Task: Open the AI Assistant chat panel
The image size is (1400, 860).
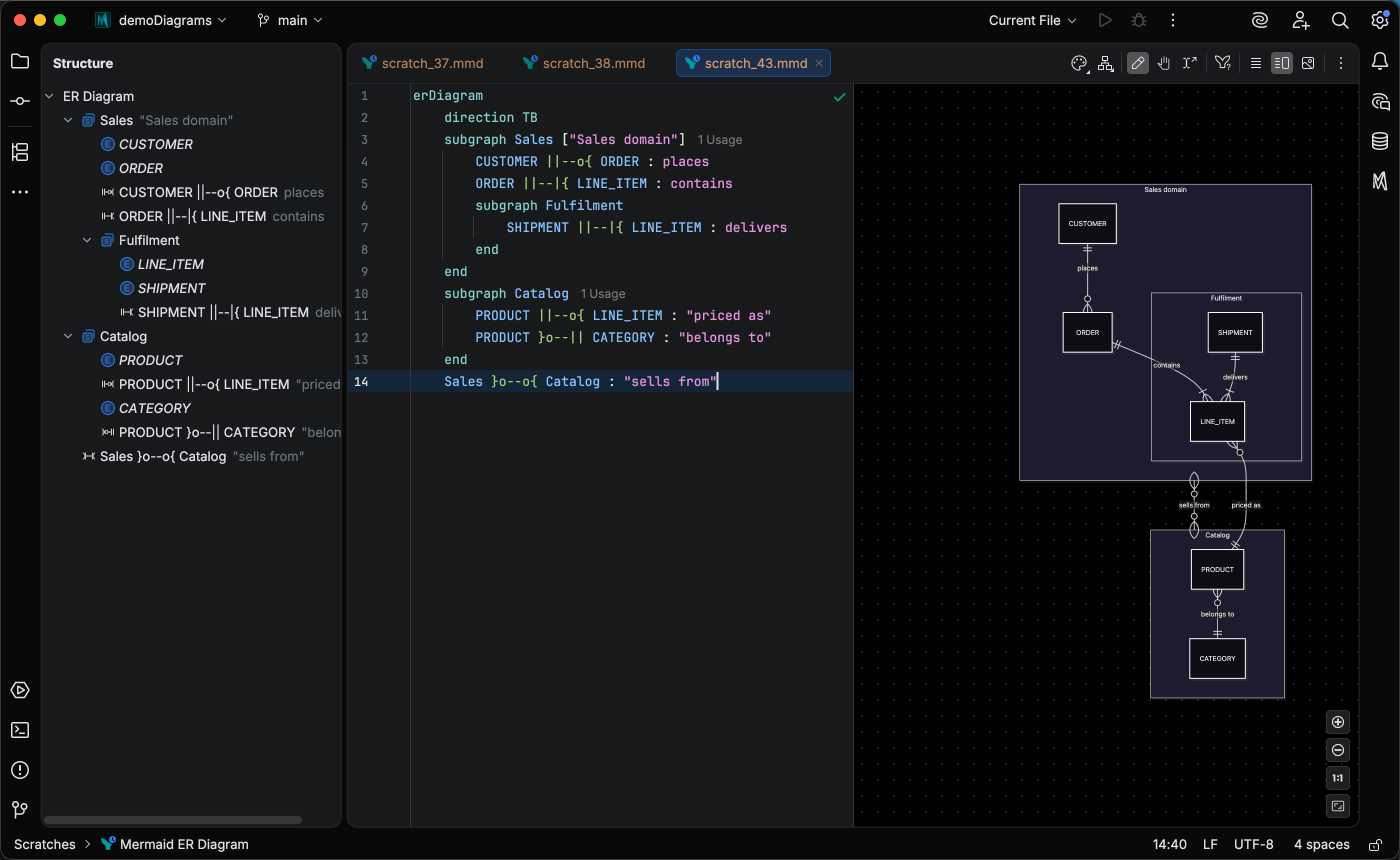Action: (1380, 101)
